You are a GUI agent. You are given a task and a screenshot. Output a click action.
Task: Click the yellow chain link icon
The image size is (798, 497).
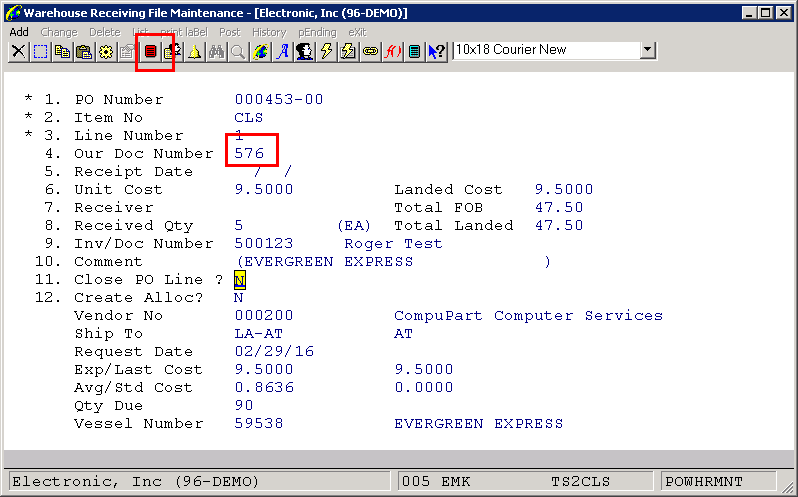(370, 51)
